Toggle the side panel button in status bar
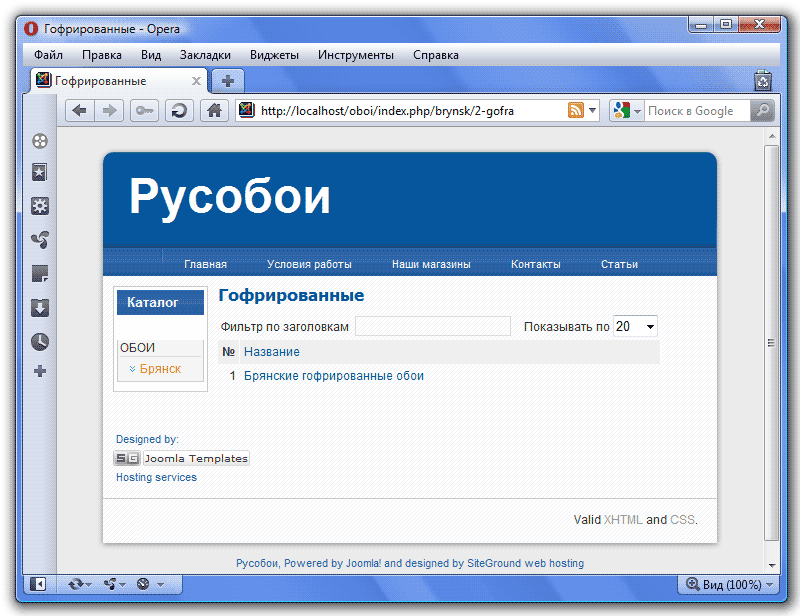This screenshot has height=616, width=800. 37,583
